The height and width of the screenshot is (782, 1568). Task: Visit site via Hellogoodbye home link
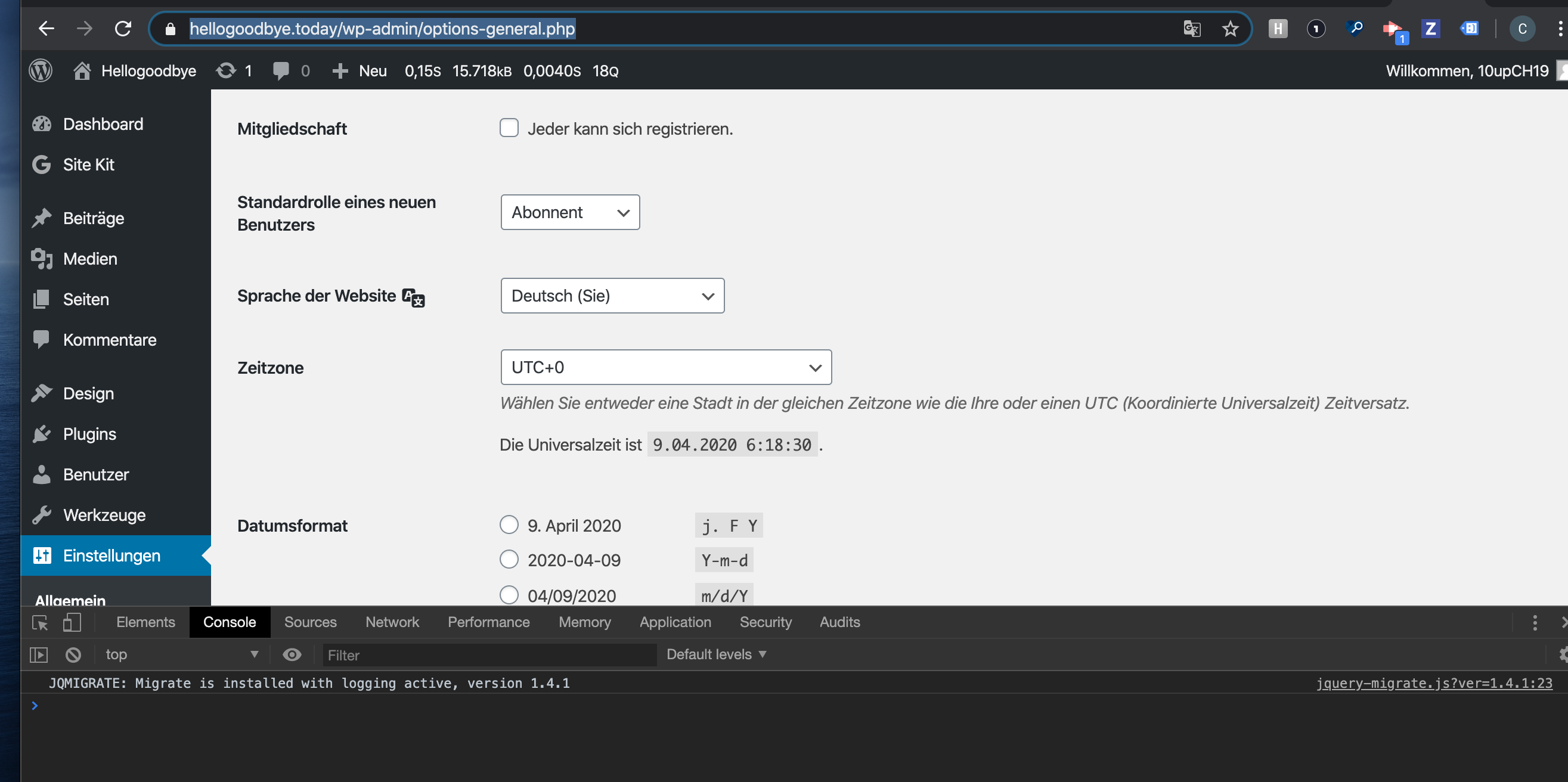click(135, 70)
